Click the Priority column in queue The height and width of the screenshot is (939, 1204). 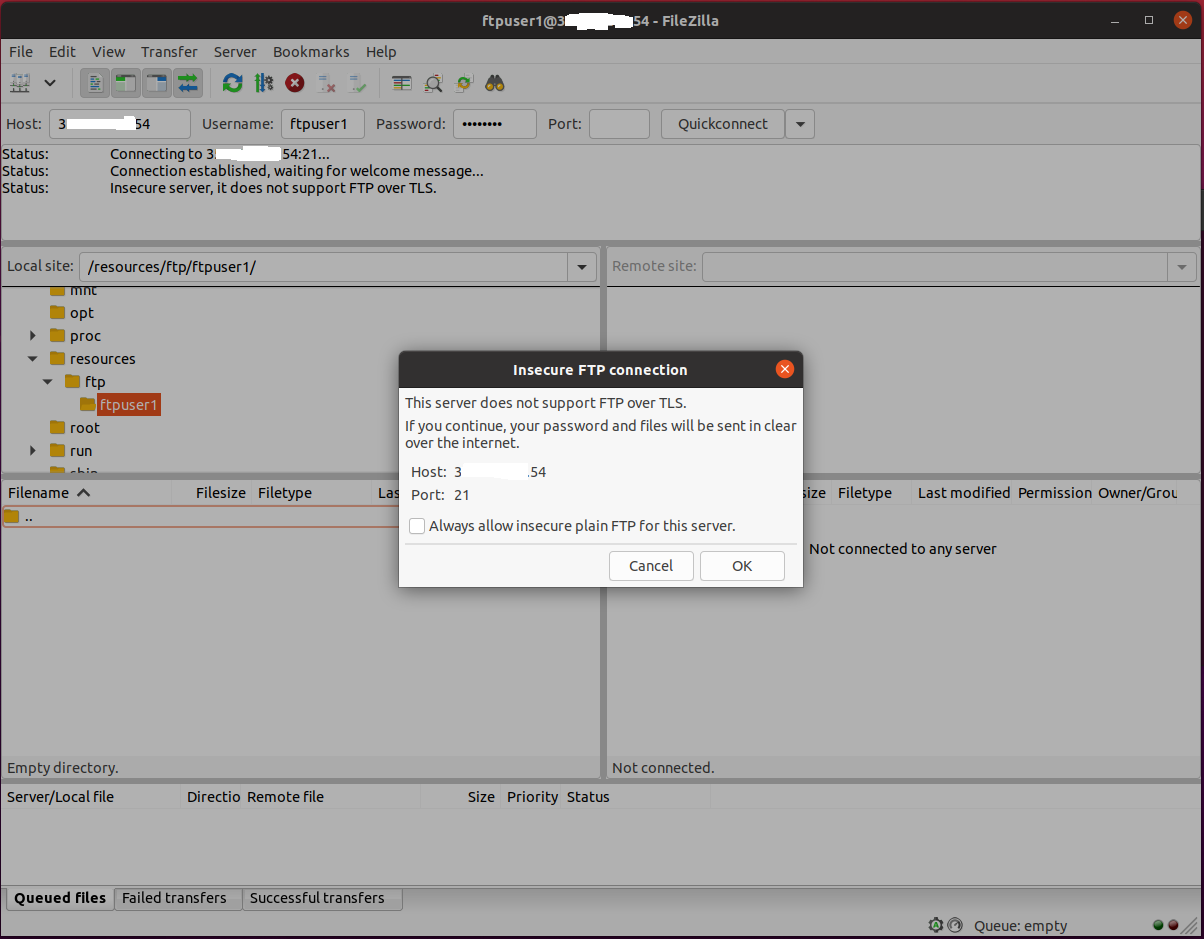click(531, 797)
